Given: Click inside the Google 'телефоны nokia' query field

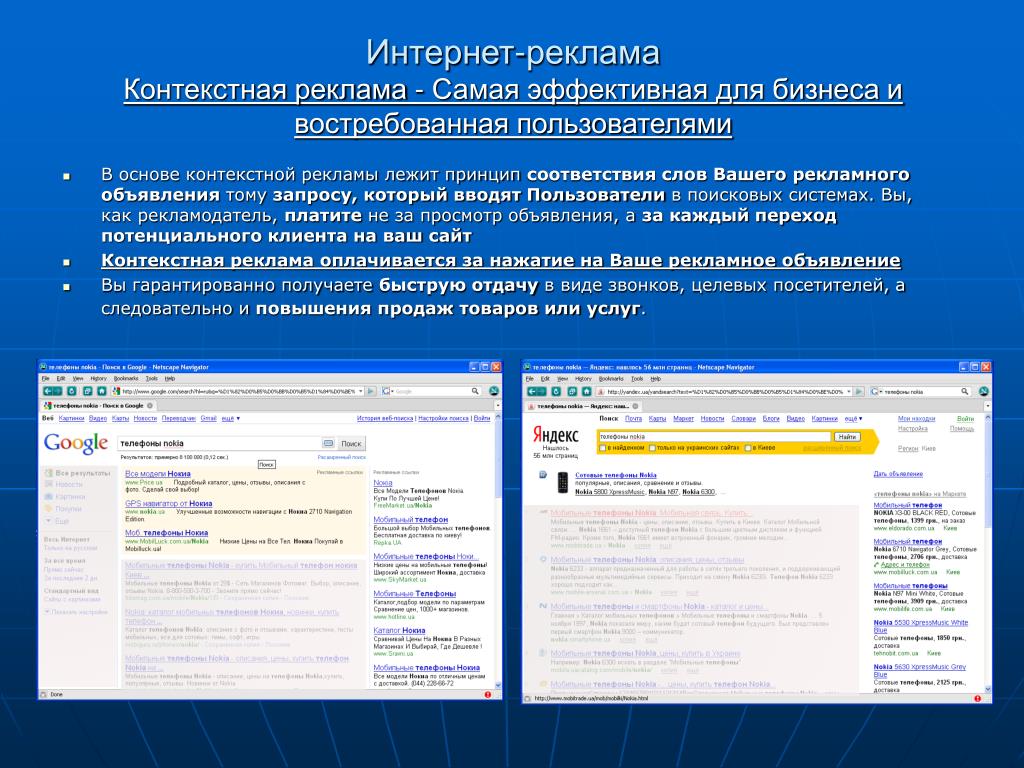Looking at the screenshot, I should (x=219, y=443).
